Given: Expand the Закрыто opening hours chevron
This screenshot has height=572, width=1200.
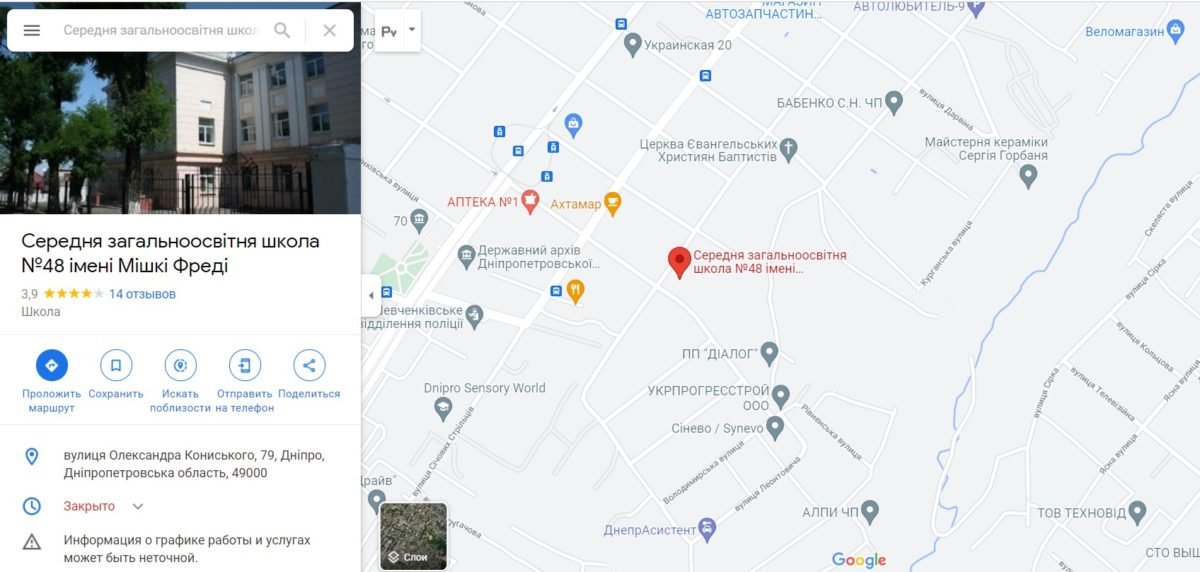Looking at the screenshot, I should 138,506.
